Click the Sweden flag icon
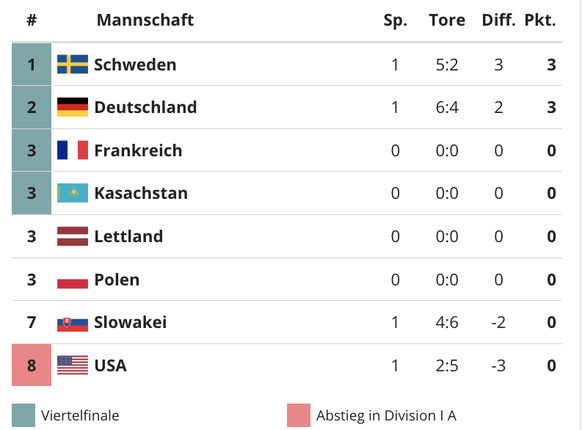Screen dimensions: 582x430 point(72,64)
